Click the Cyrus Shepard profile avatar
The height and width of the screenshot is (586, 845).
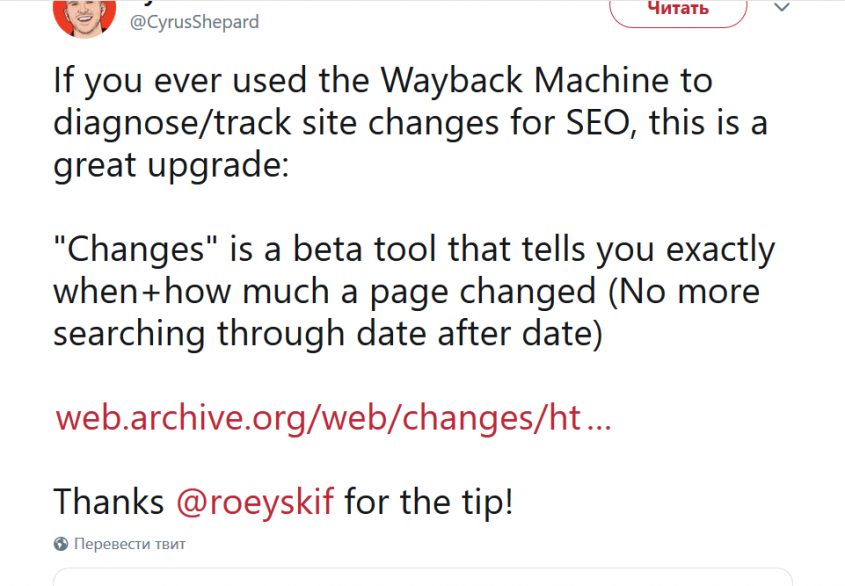click(85, 15)
